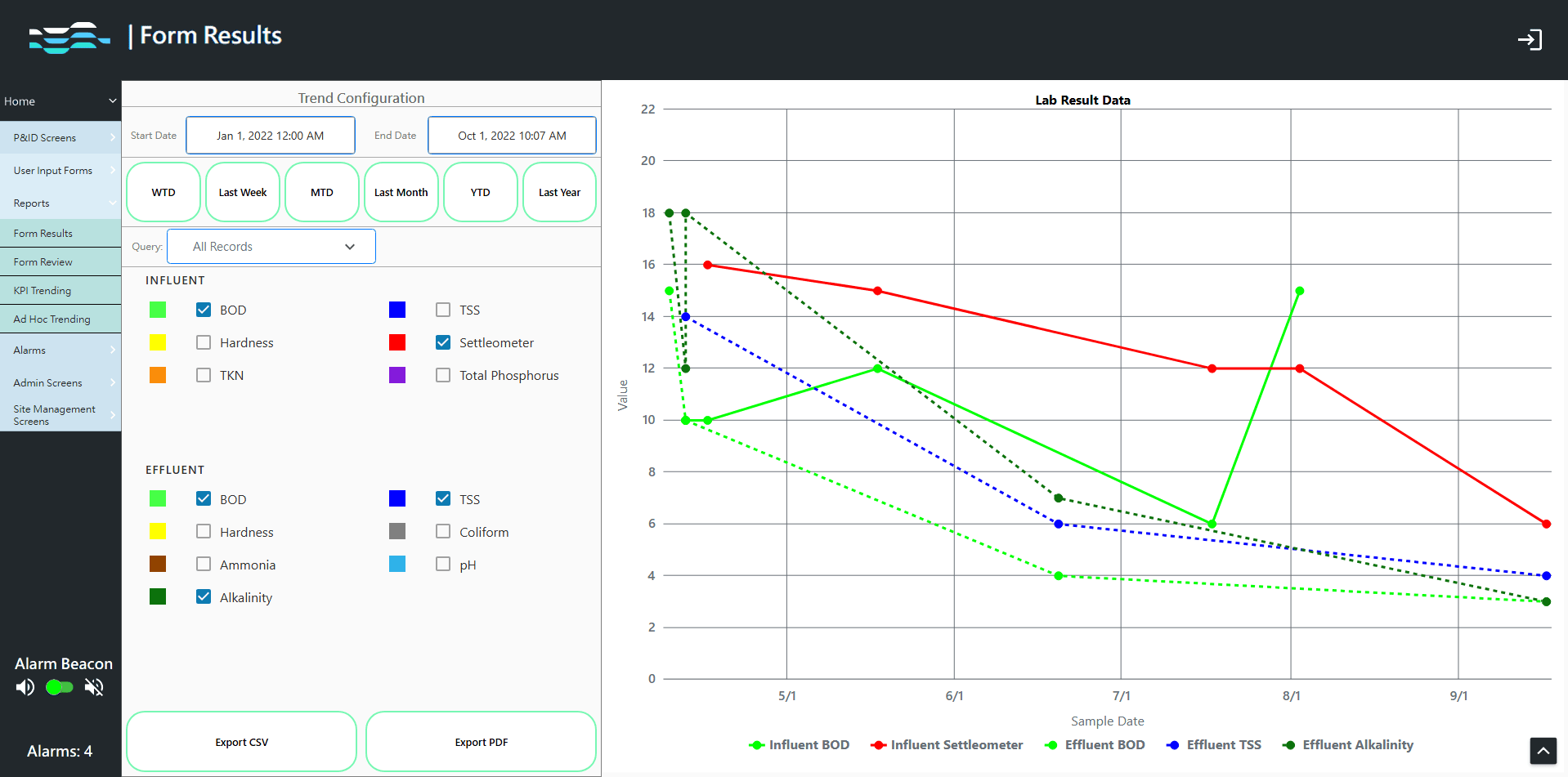1568x777 pixels.
Task: Uncheck the Influent BOD checkbox
Action: click(203, 309)
